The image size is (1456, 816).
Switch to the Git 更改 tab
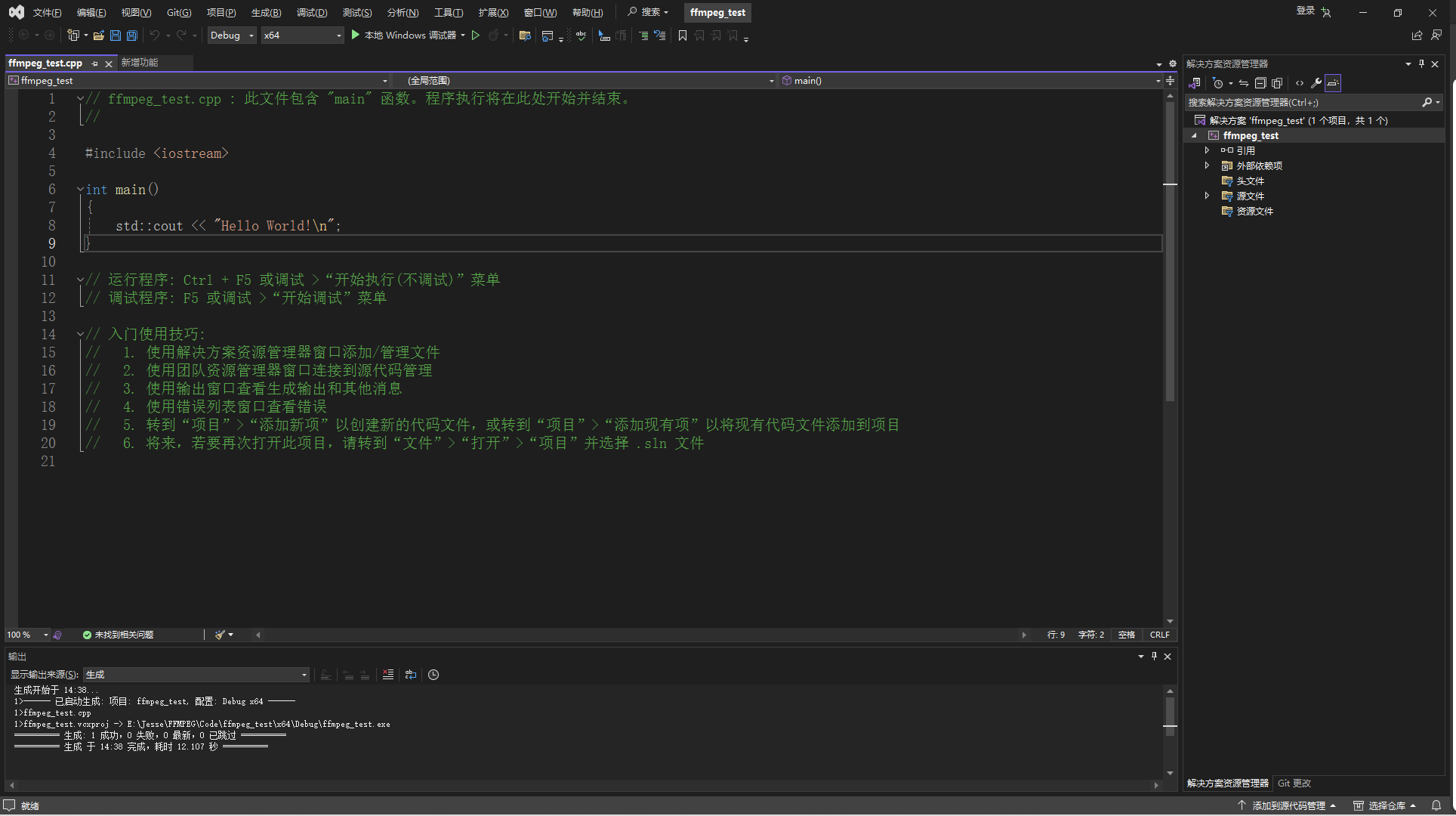coord(1294,784)
